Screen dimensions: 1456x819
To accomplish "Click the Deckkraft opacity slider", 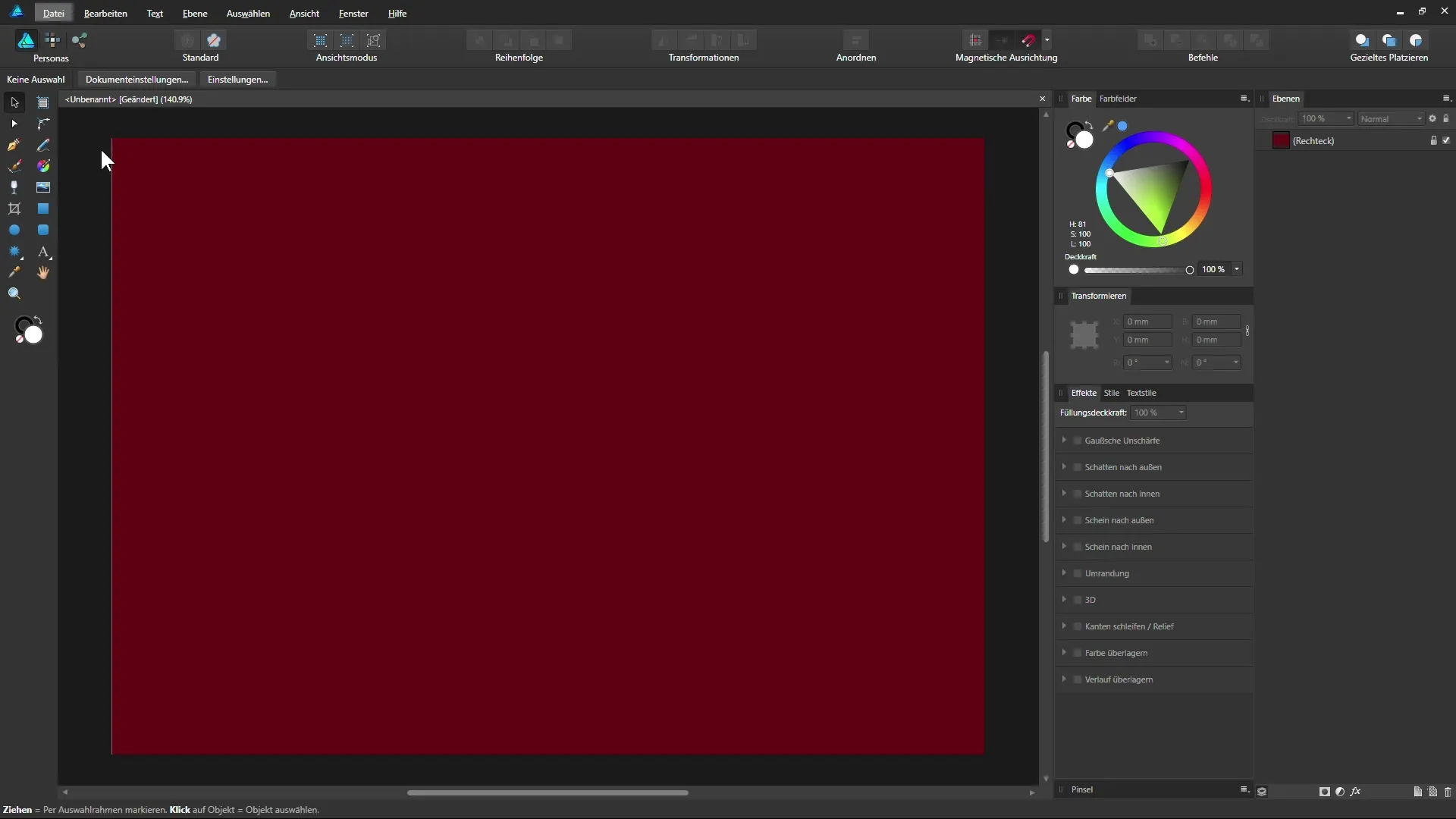I will (1135, 270).
